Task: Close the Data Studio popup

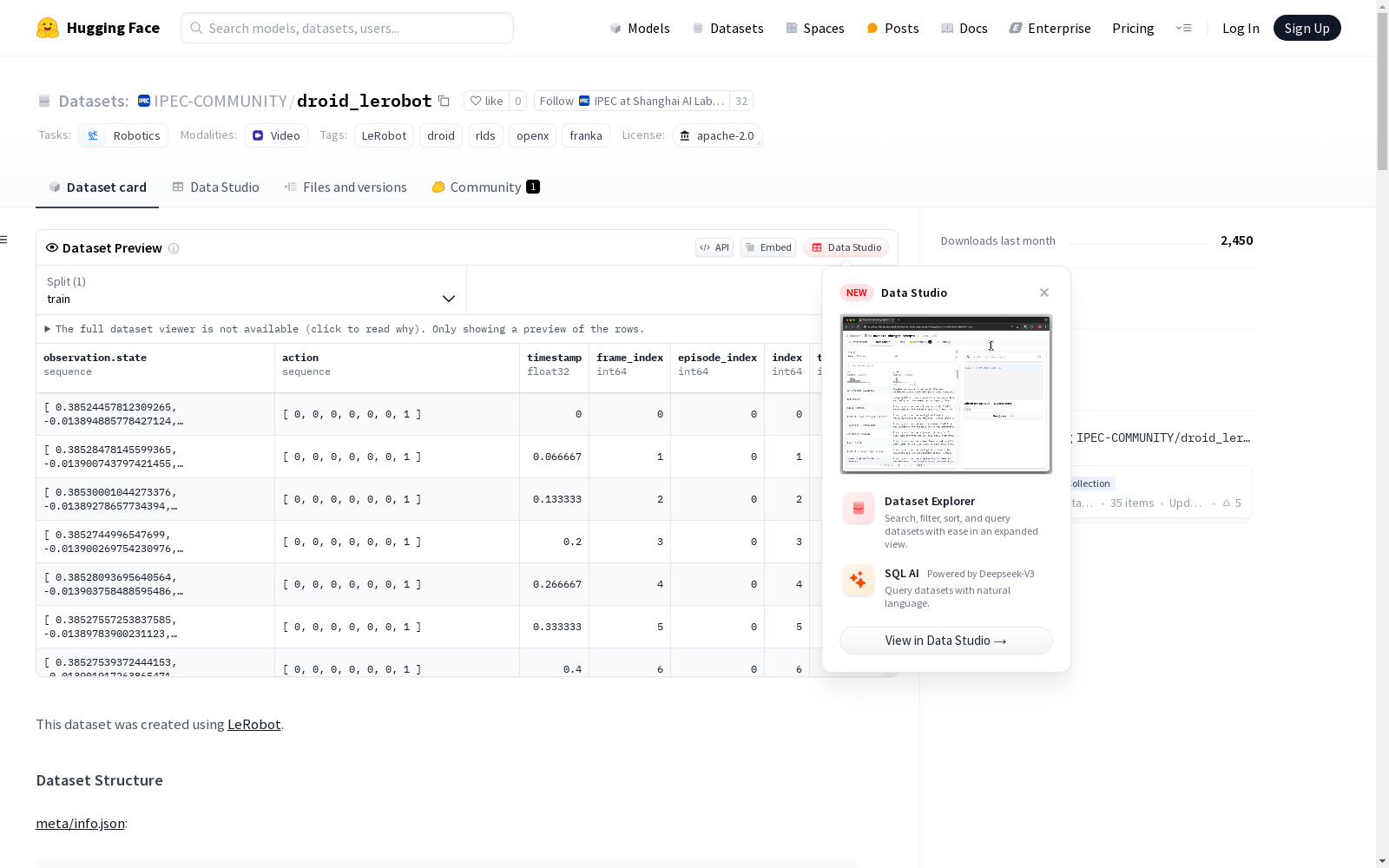Action: click(1044, 293)
